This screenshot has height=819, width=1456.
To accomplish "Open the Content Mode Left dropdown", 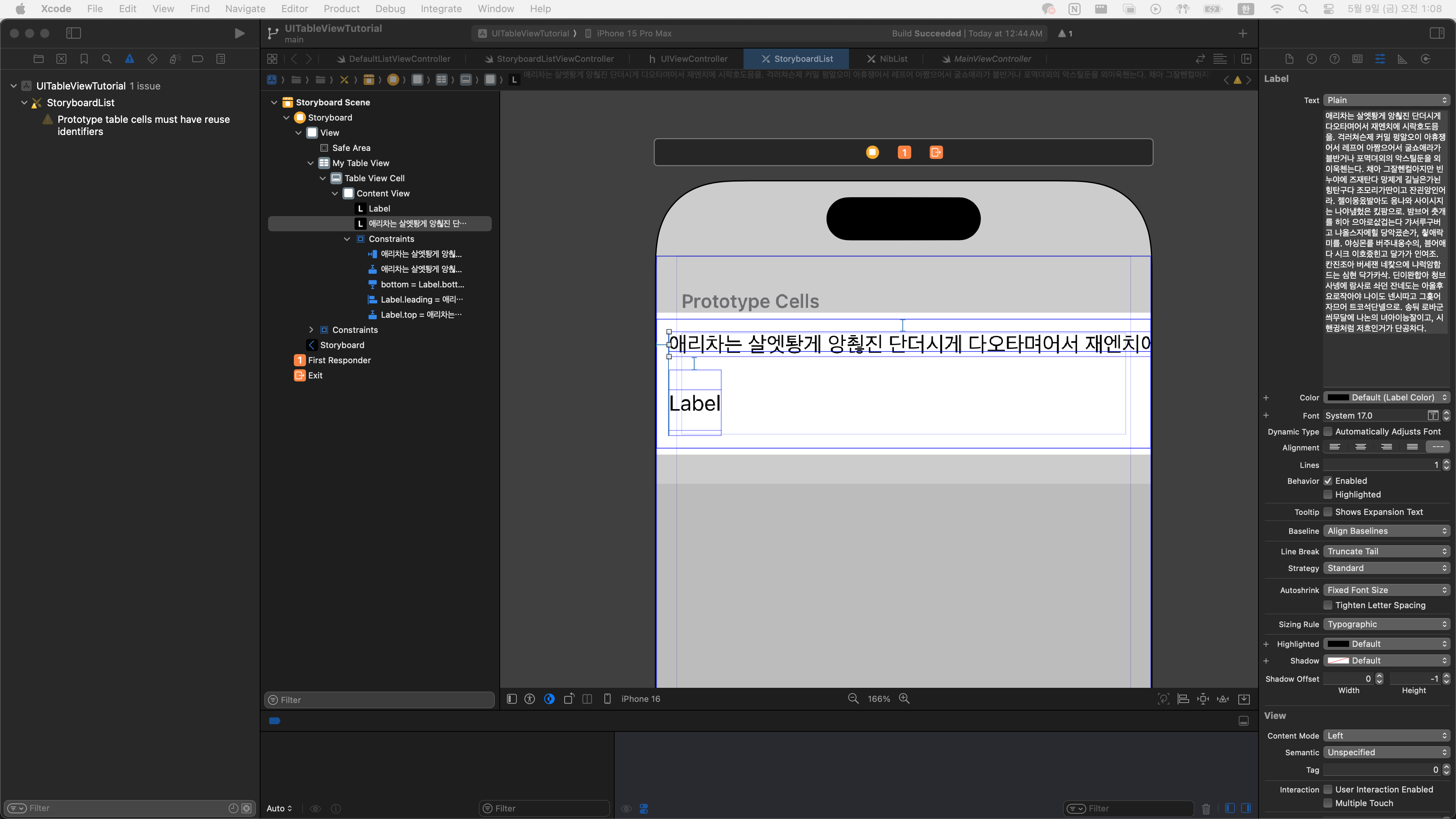I will pos(1387,735).
